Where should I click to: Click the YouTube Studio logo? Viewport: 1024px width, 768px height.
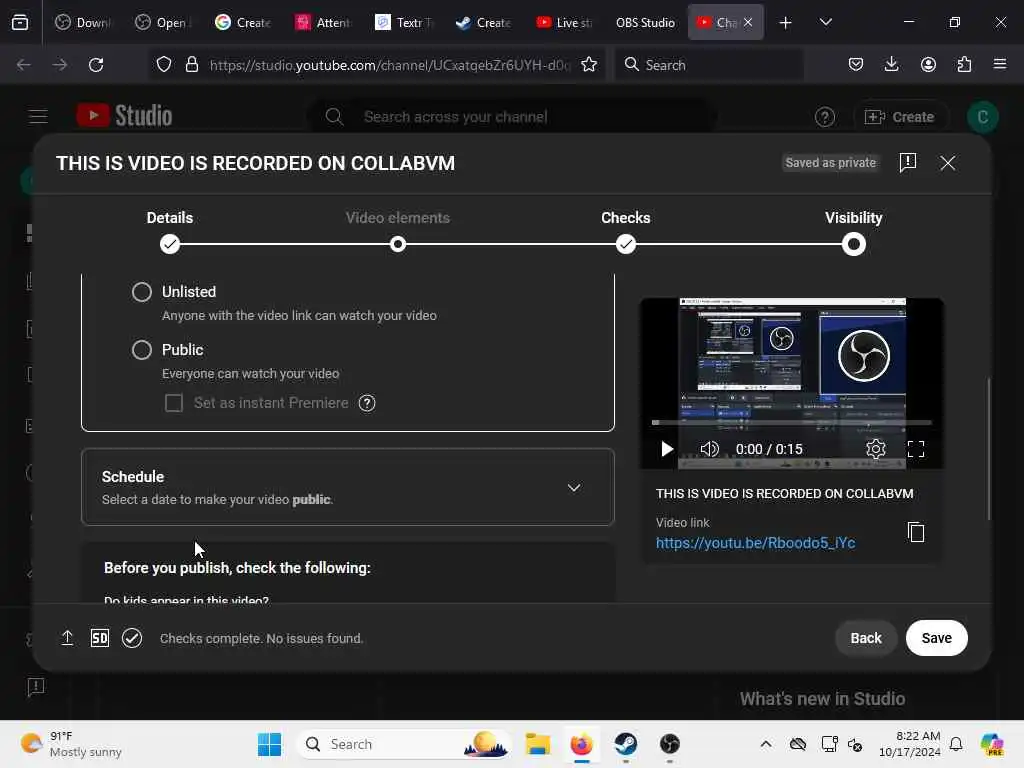pyautogui.click(x=124, y=116)
